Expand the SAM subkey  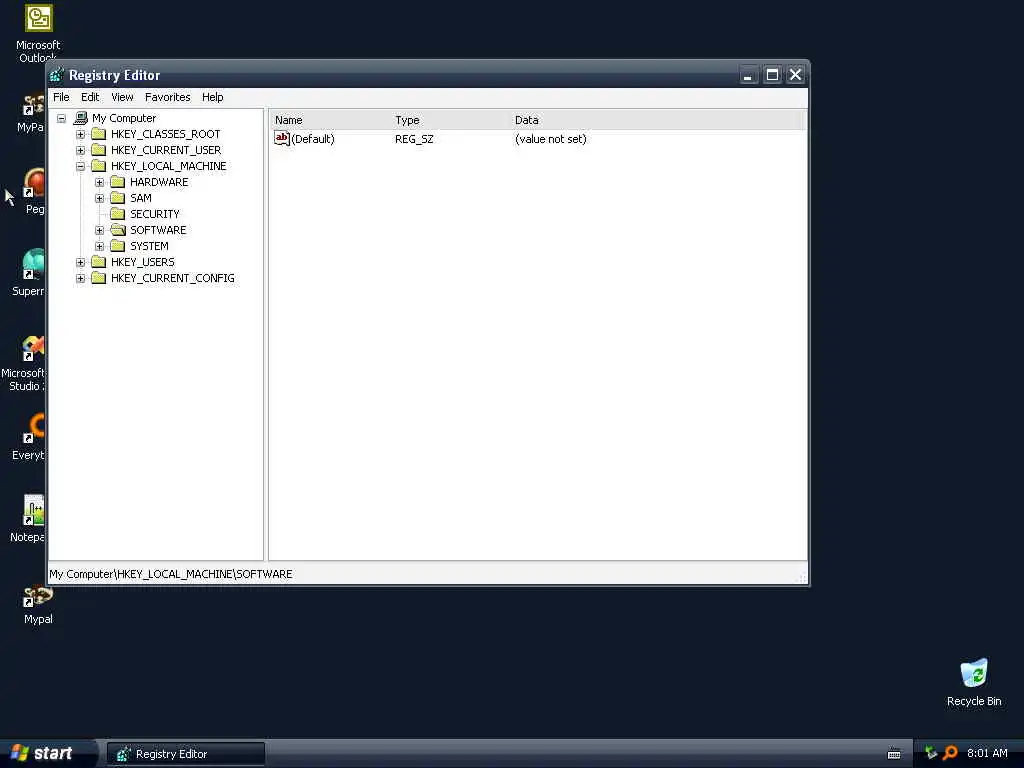click(x=99, y=199)
